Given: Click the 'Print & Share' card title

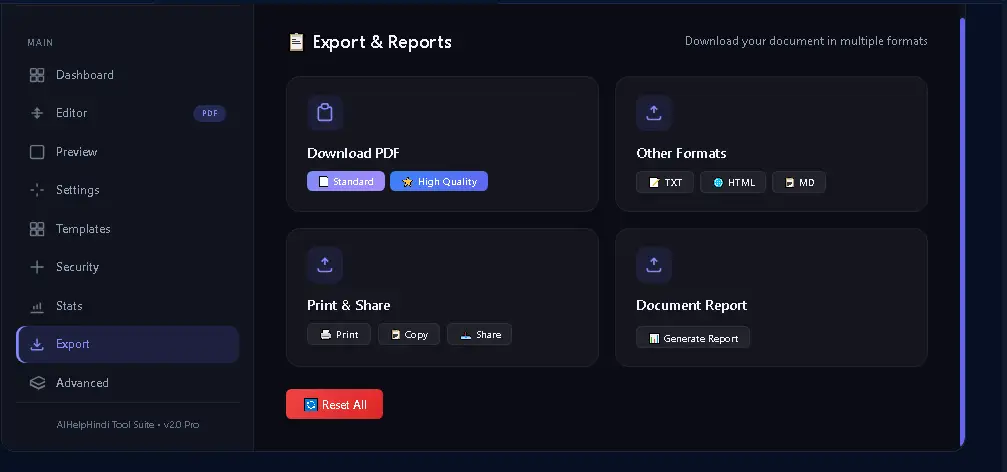Looking at the screenshot, I should click(x=349, y=305).
